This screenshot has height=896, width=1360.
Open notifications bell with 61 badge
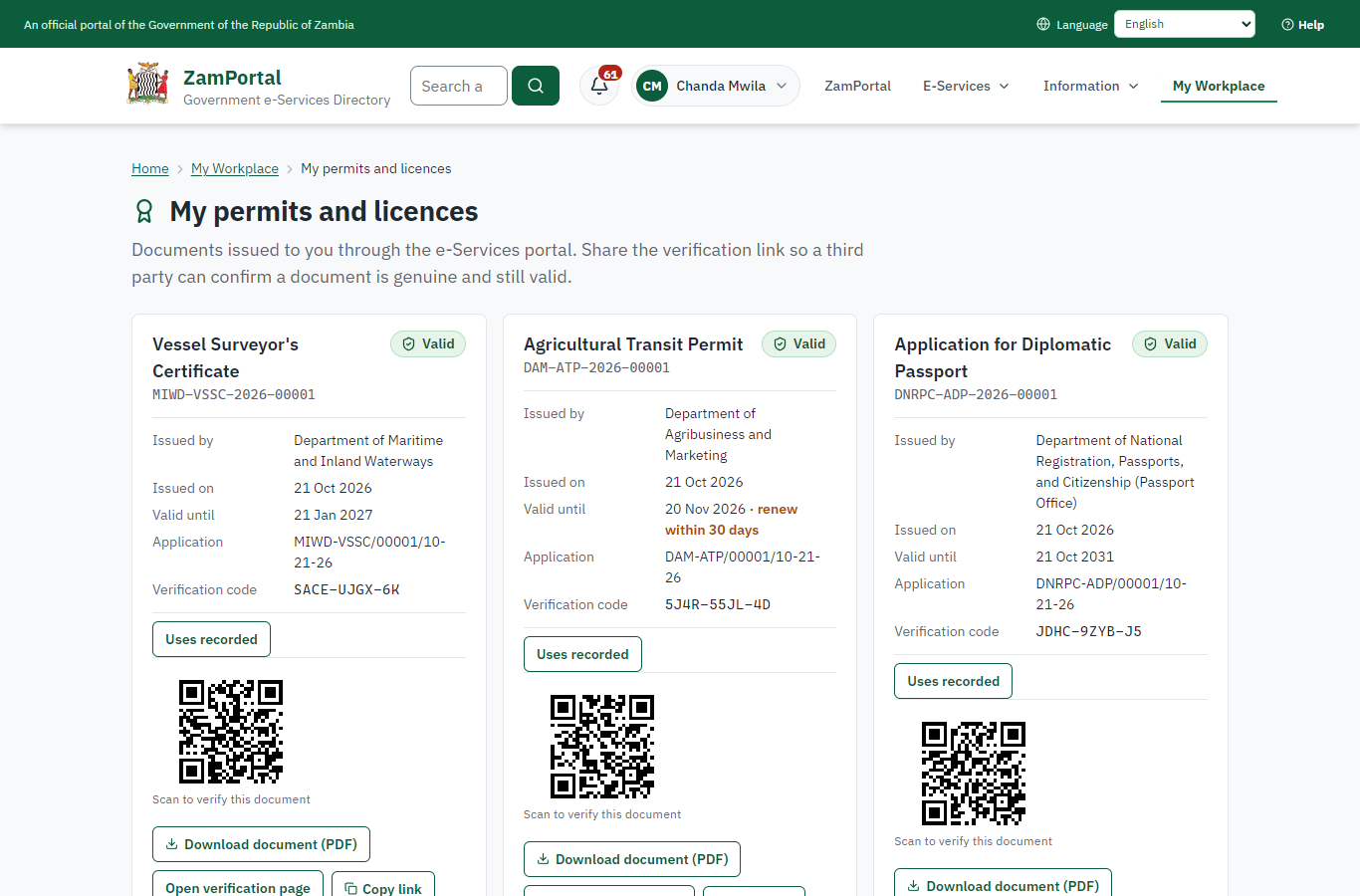coord(600,86)
